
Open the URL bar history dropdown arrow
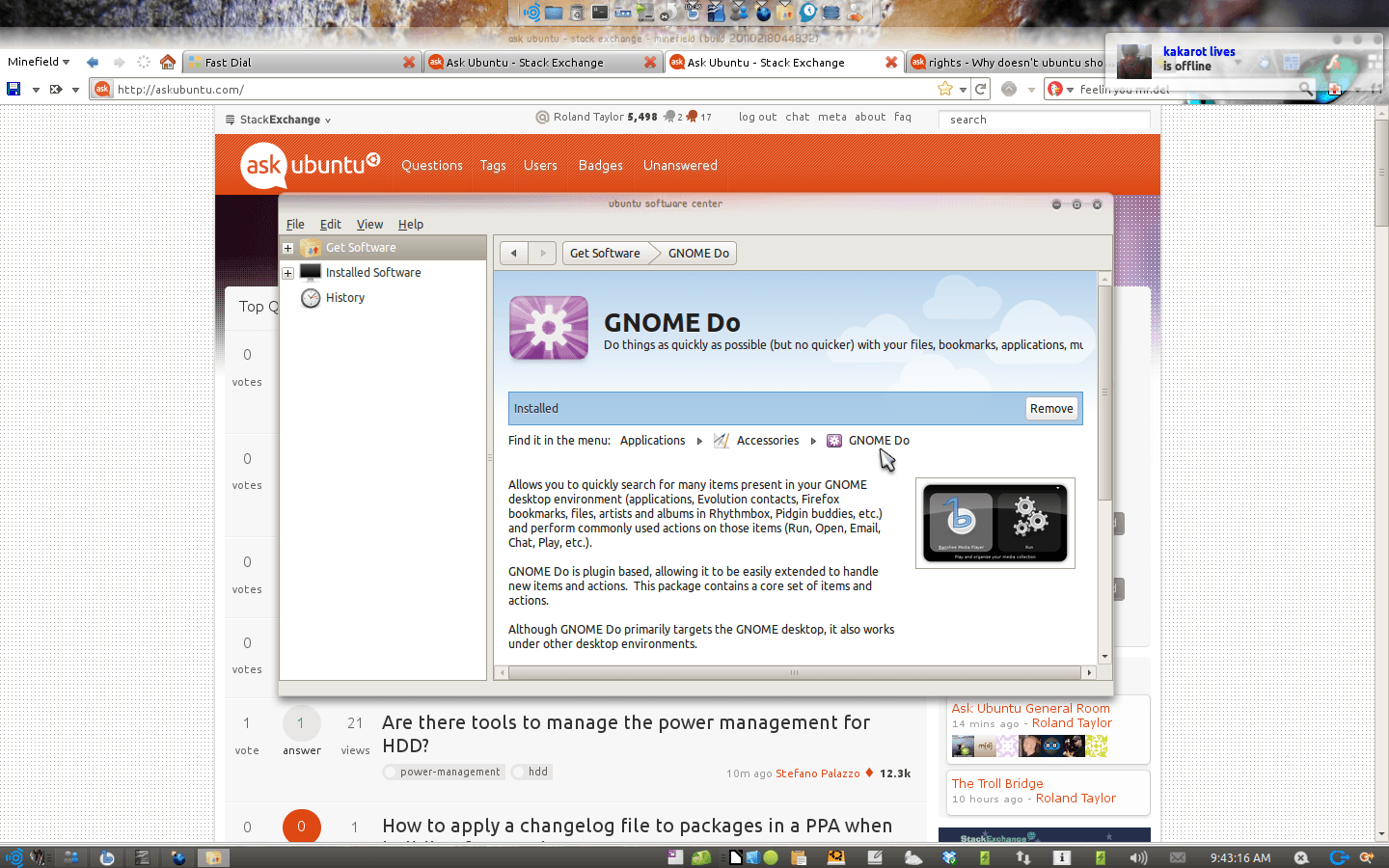963,90
